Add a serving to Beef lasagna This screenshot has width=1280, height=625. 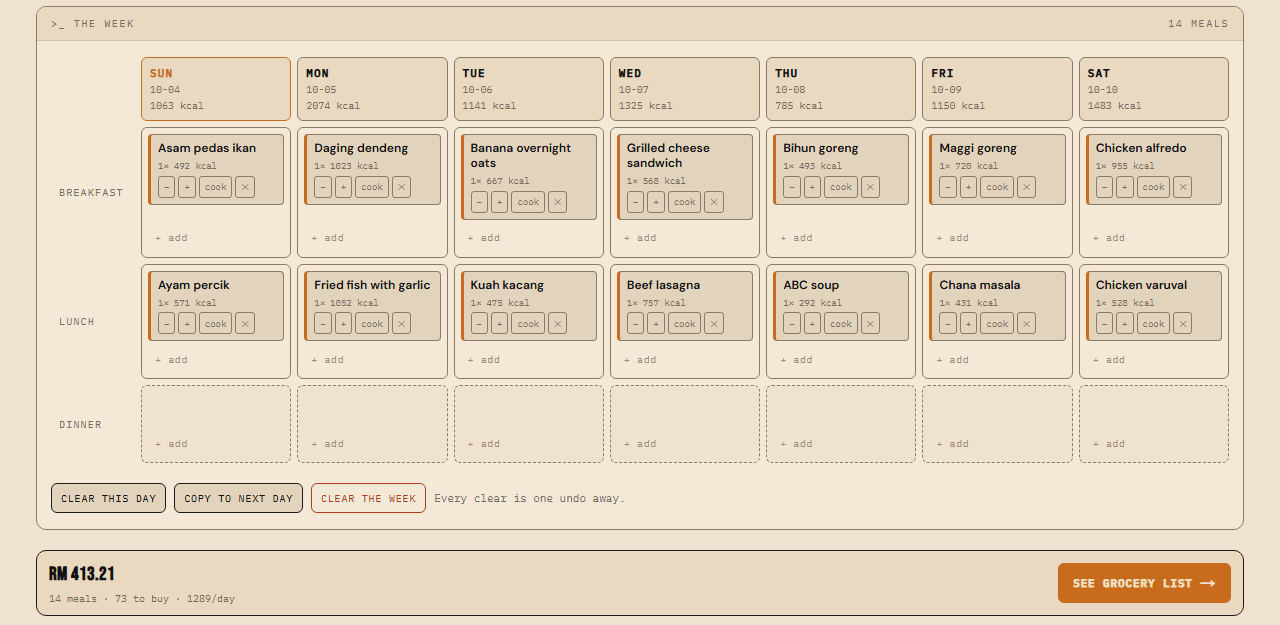pyautogui.click(x=656, y=323)
